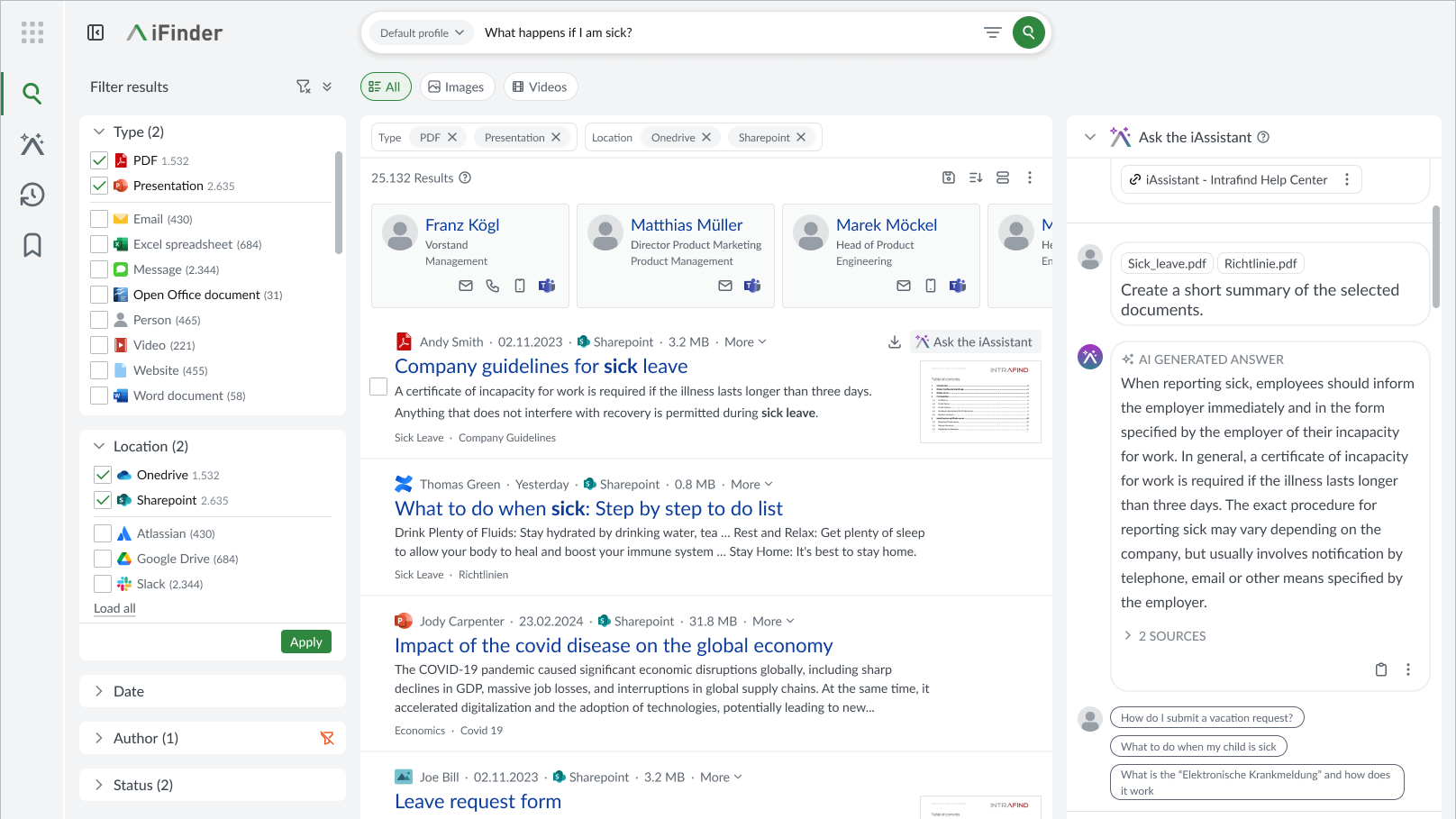This screenshot has width=1456, height=819.
Task: Open Ask the iAssistant on first result
Action: point(975,341)
